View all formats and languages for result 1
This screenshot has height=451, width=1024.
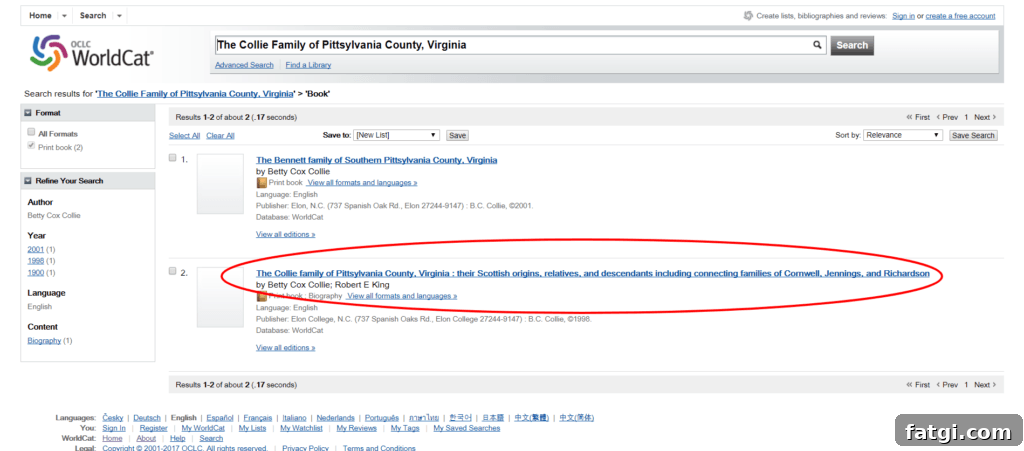point(362,183)
